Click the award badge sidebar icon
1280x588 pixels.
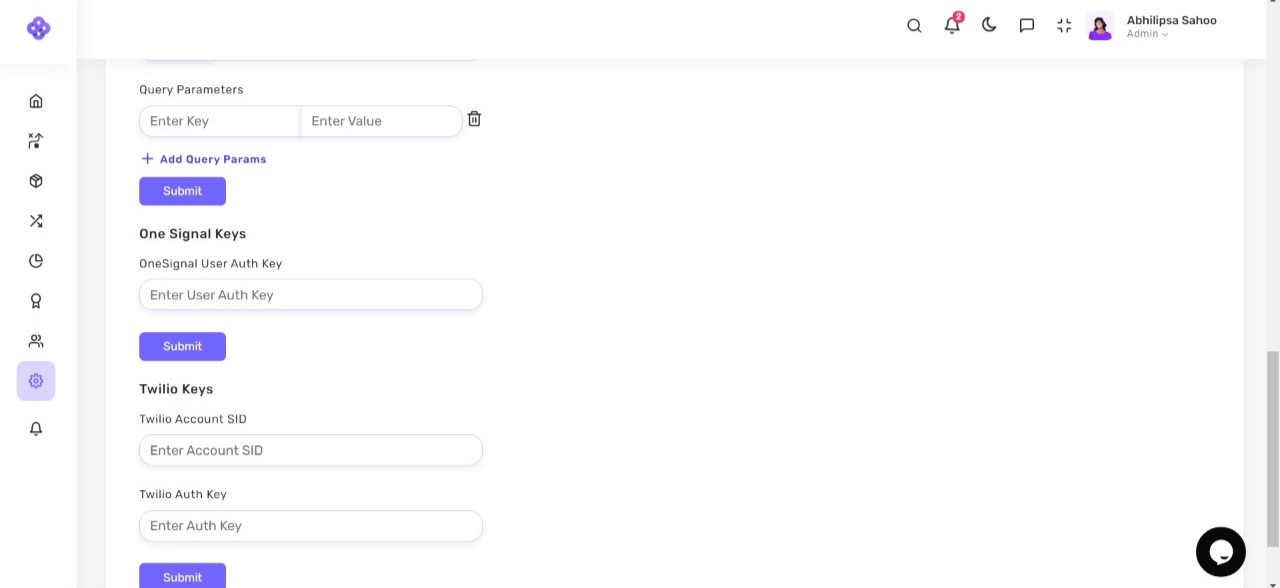point(36,301)
